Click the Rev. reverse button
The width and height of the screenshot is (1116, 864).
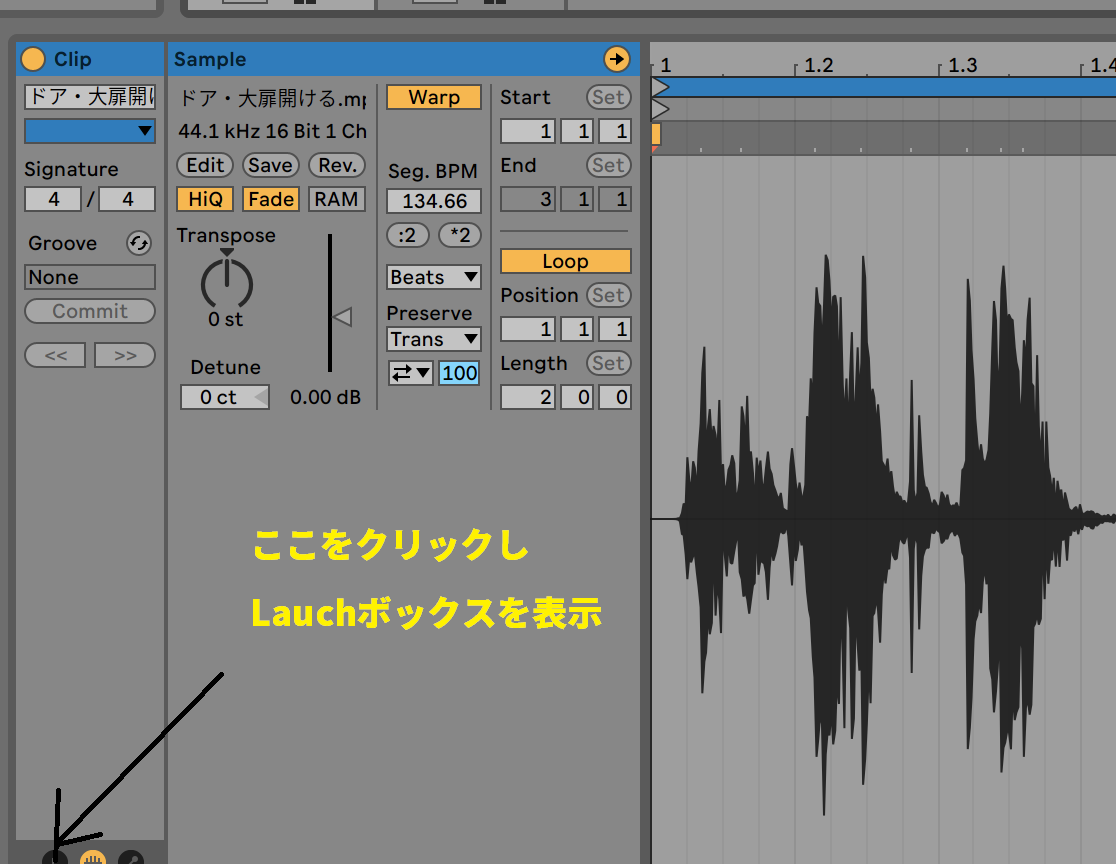[x=337, y=165]
